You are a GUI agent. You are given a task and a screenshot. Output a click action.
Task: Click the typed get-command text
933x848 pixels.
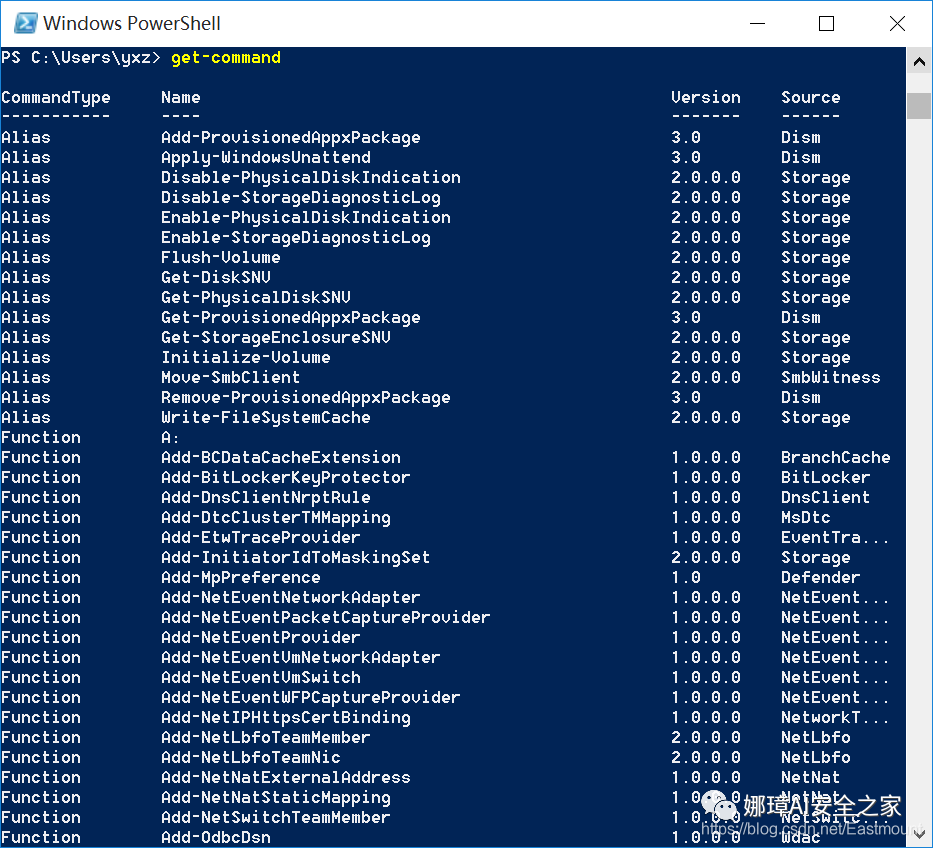[x=226, y=58]
